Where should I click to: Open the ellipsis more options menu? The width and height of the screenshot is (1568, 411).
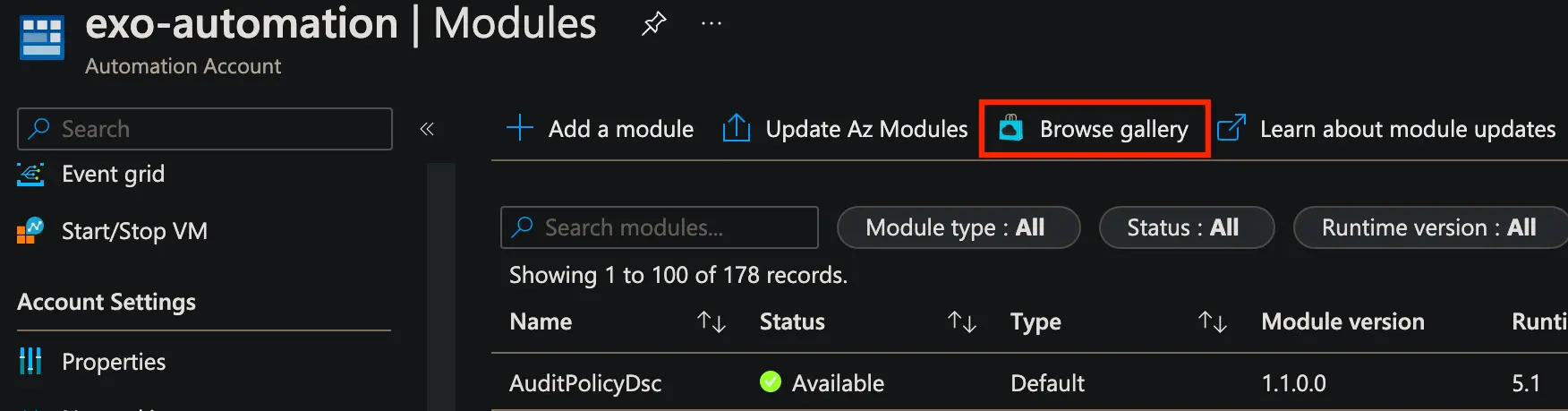tap(712, 23)
